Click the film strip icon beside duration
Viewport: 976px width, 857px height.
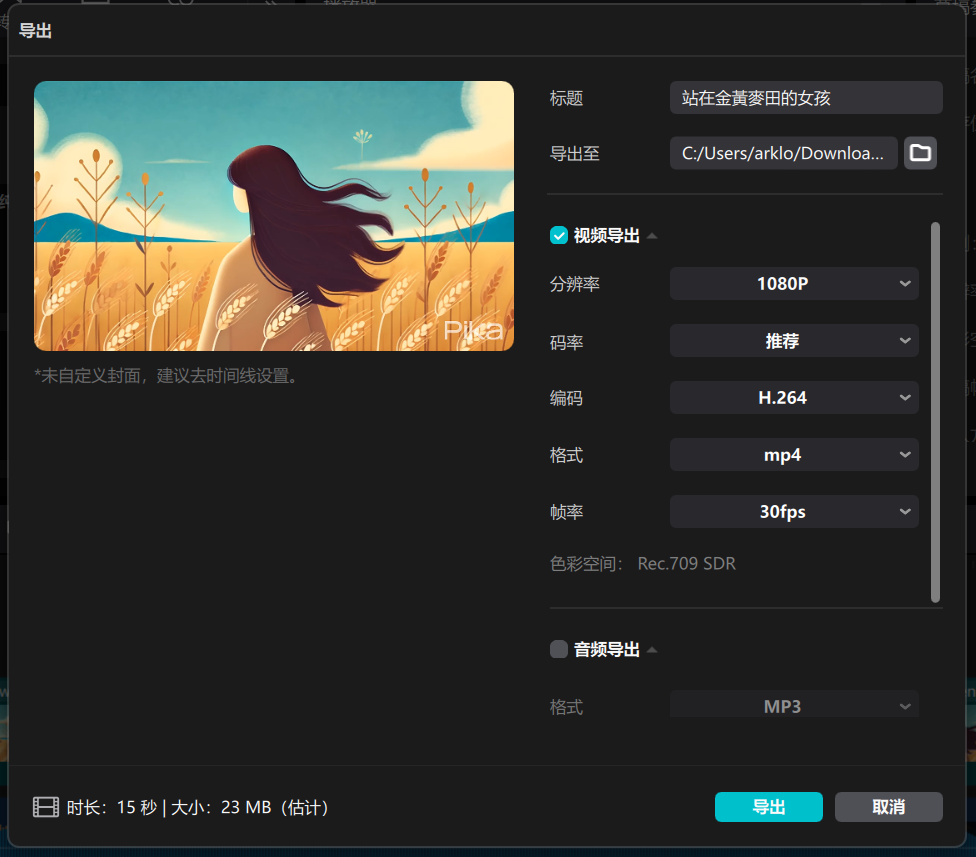point(46,807)
